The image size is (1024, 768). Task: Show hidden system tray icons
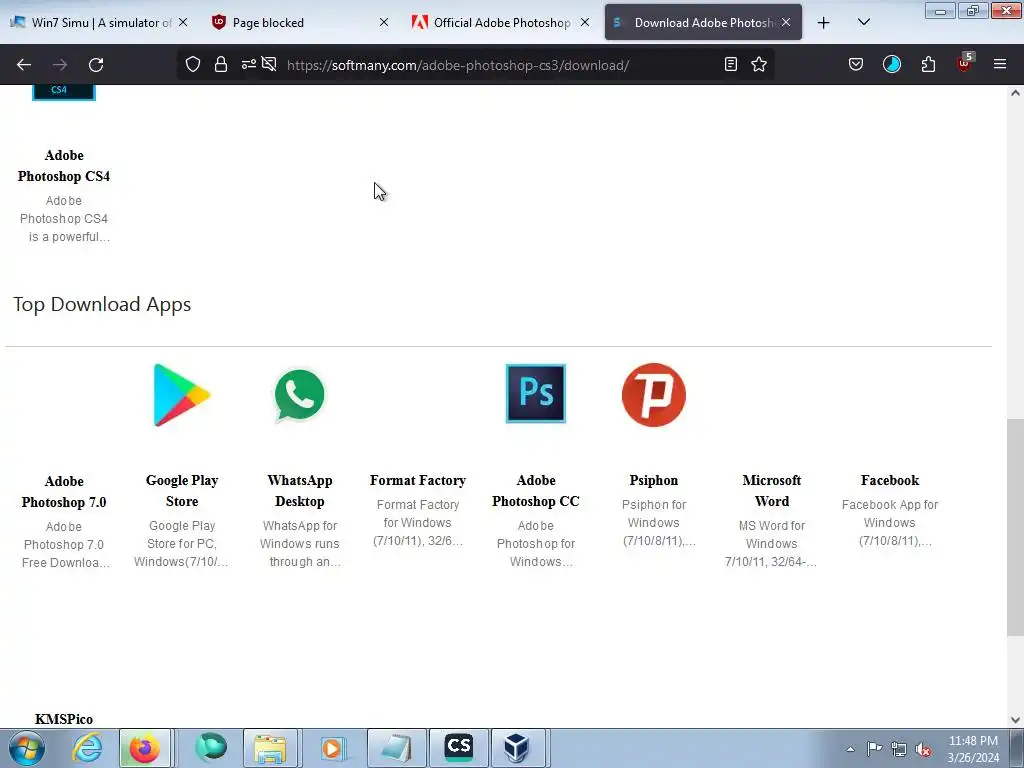[850, 749]
